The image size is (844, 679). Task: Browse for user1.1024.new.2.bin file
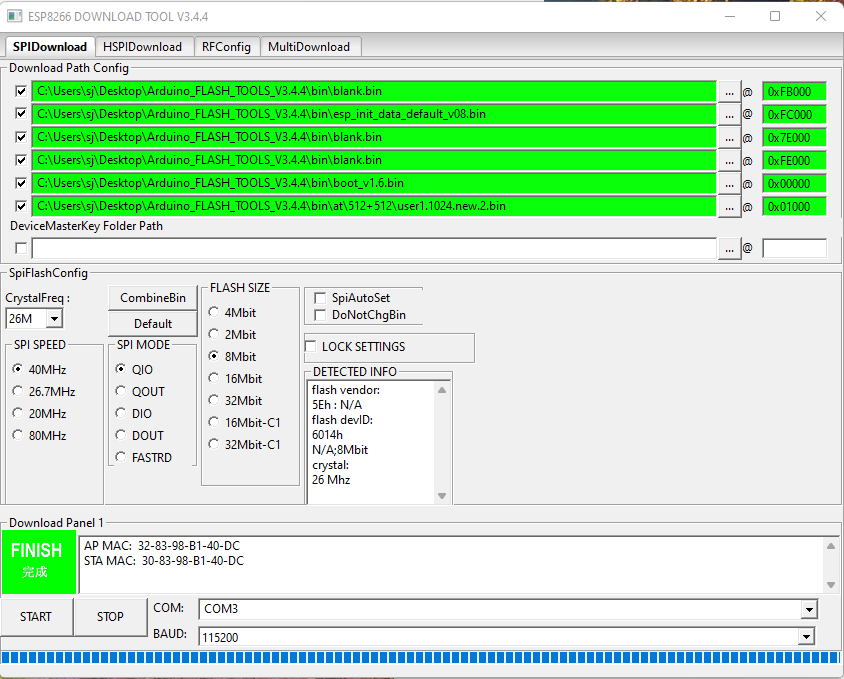click(x=729, y=206)
